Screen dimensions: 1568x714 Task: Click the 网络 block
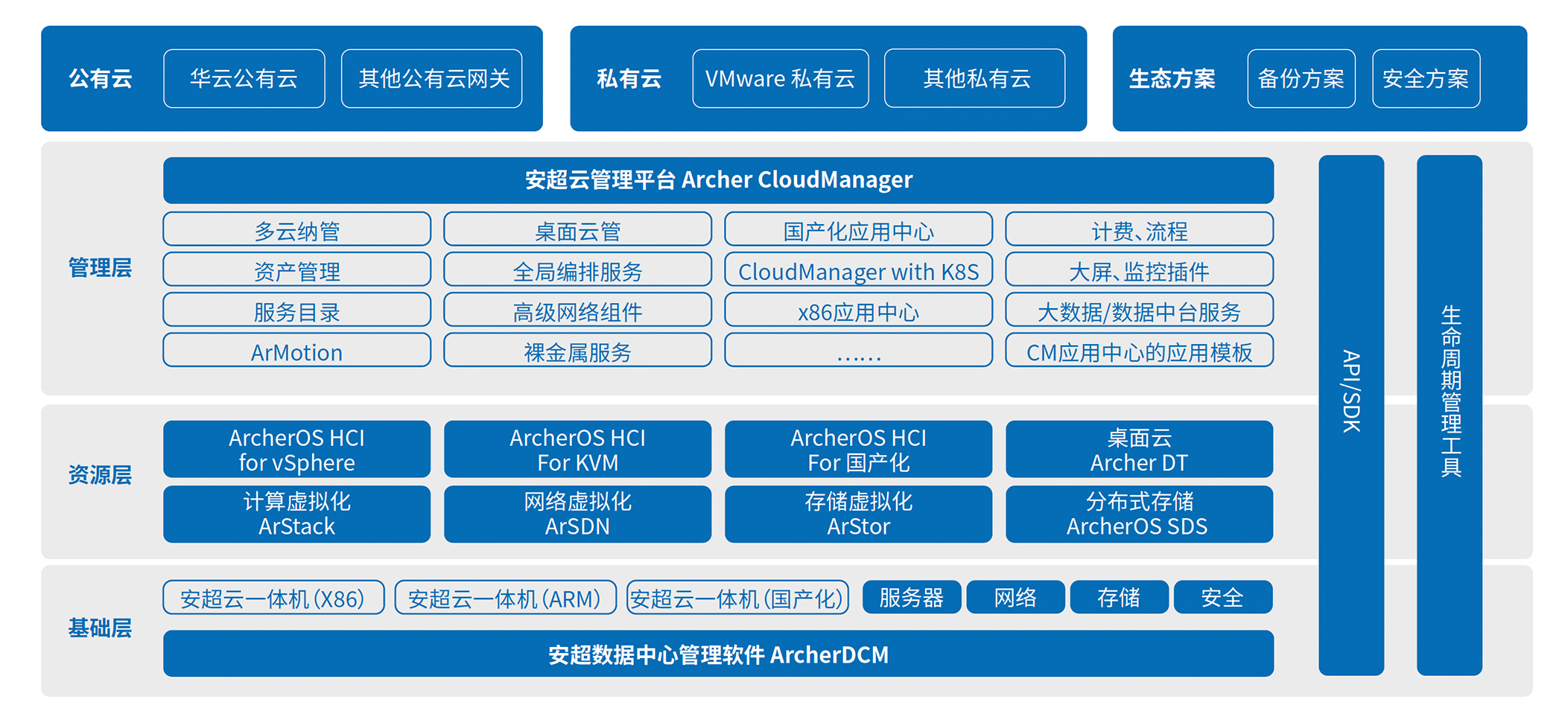(1015, 597)
